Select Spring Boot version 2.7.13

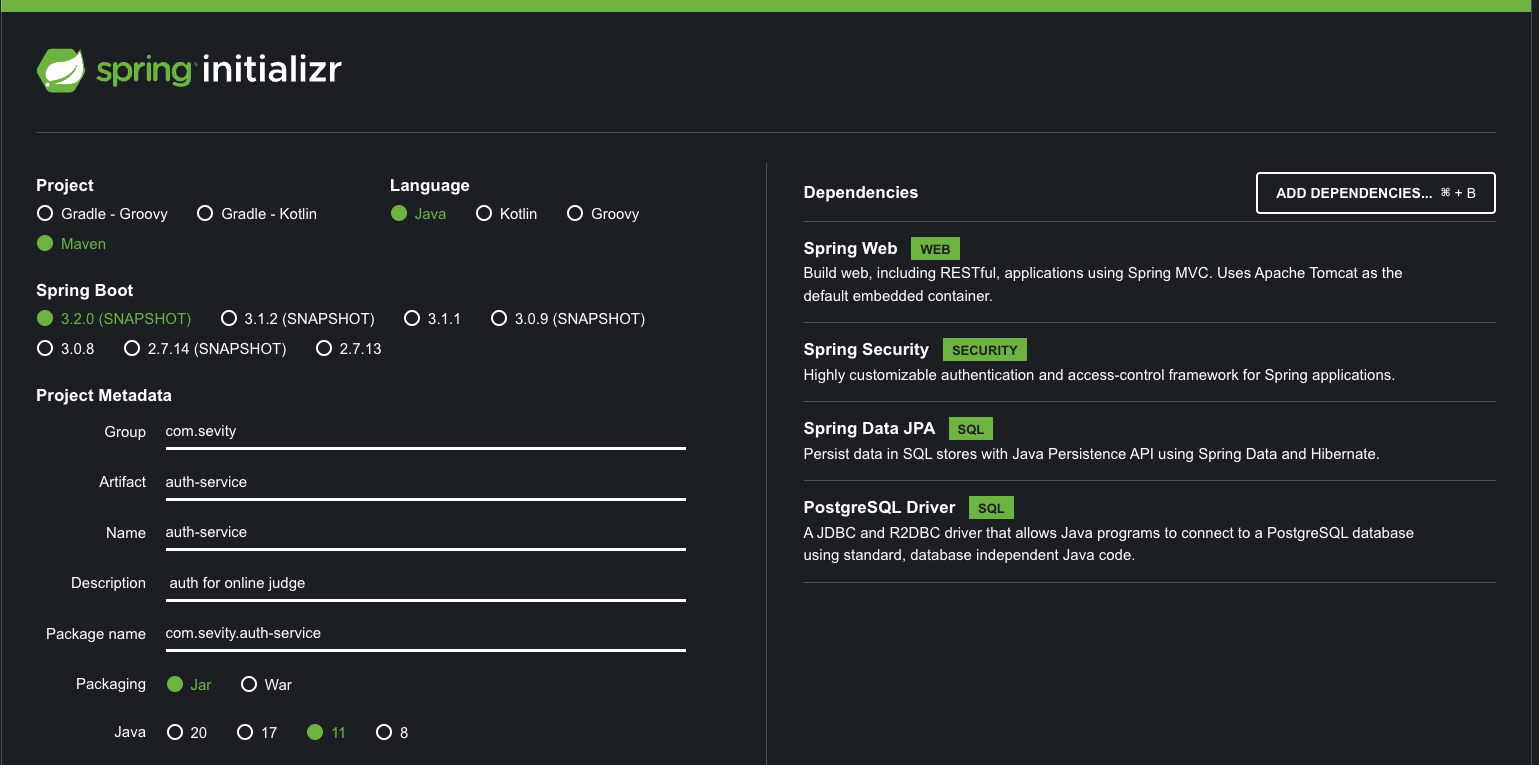coord(348,349)
